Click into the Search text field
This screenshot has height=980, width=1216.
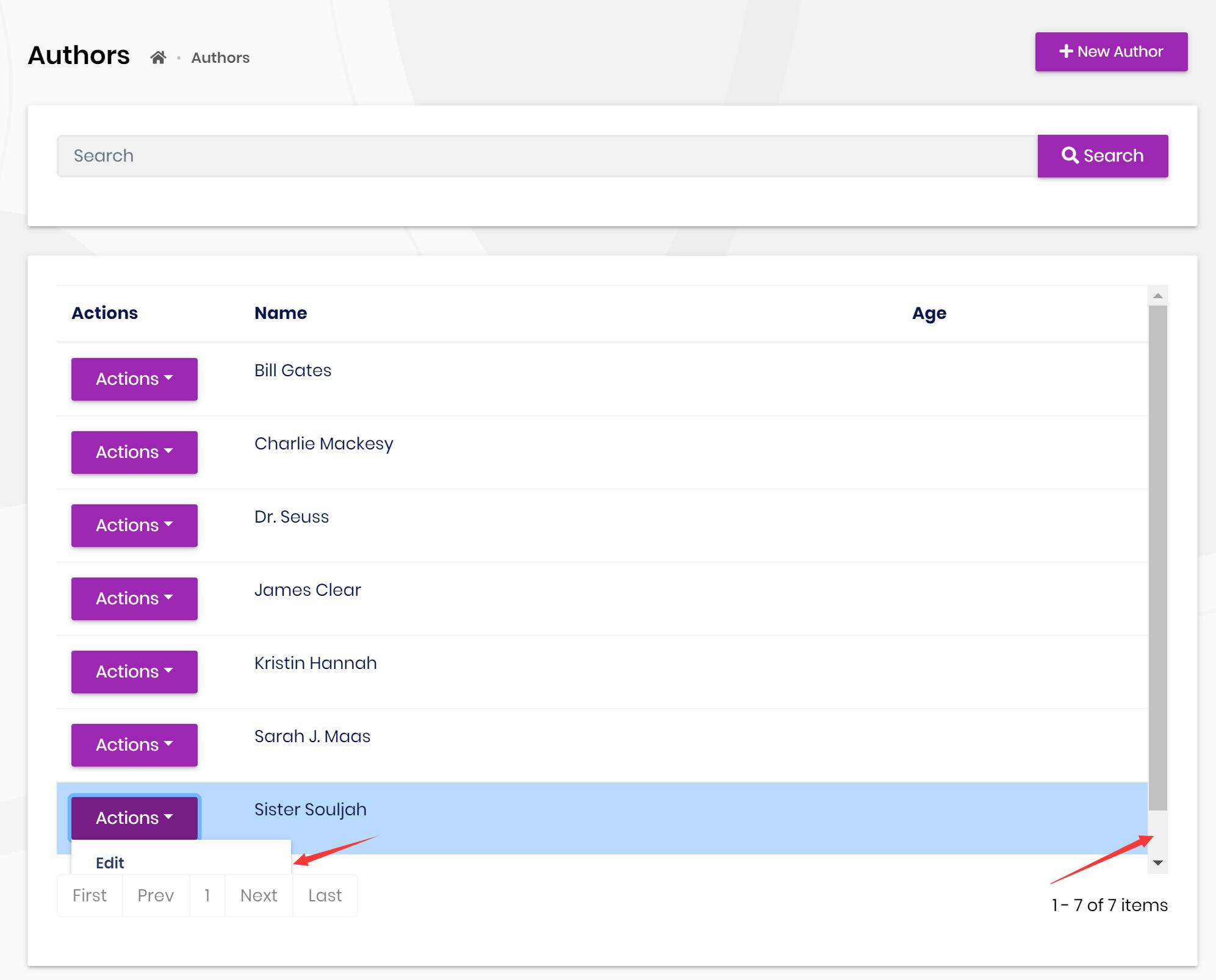(x=546, y=156)
